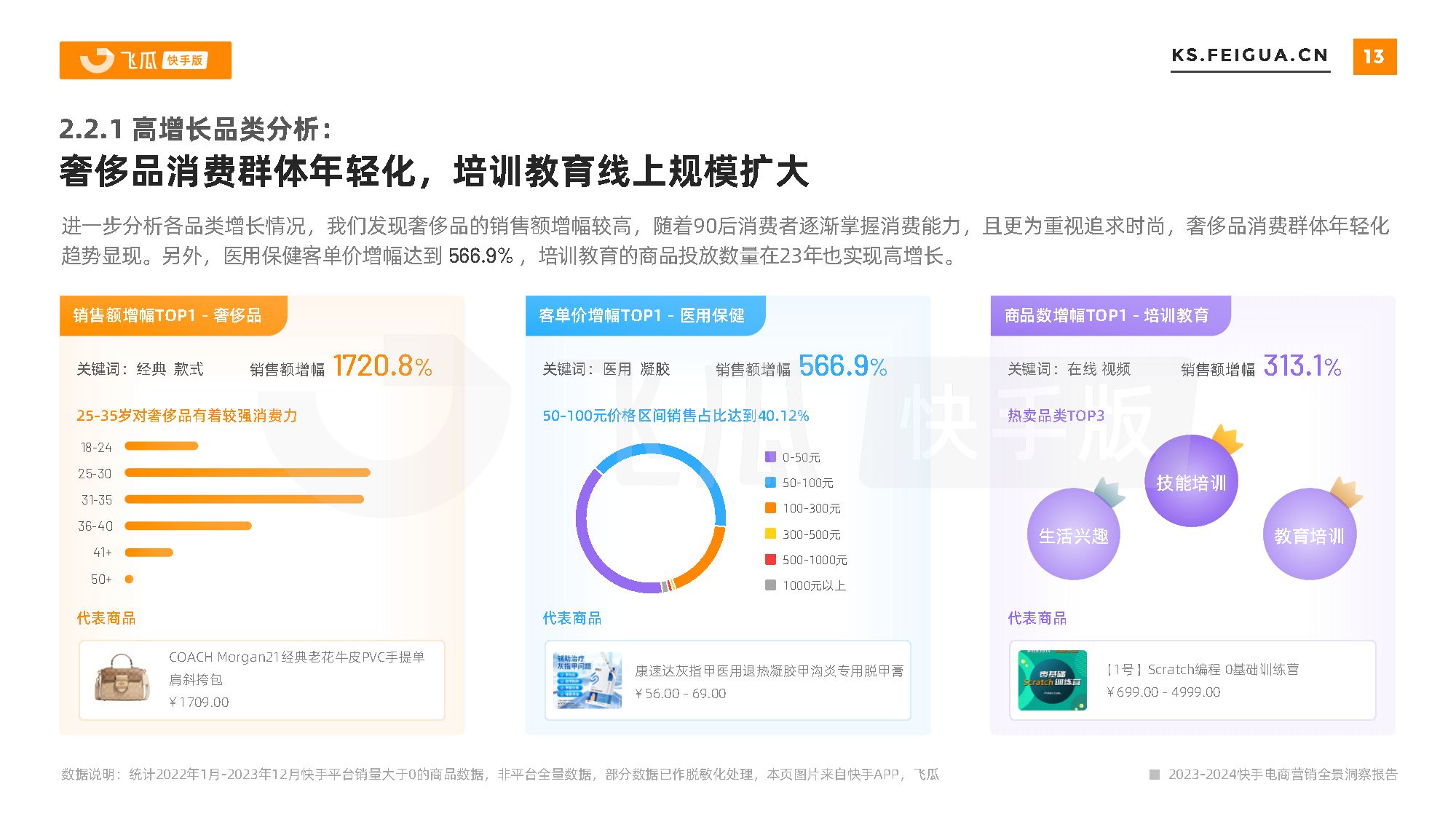The image size is (1456, 819).
Task: Click the orange page number 13 badge
Action: point(1375,56)
